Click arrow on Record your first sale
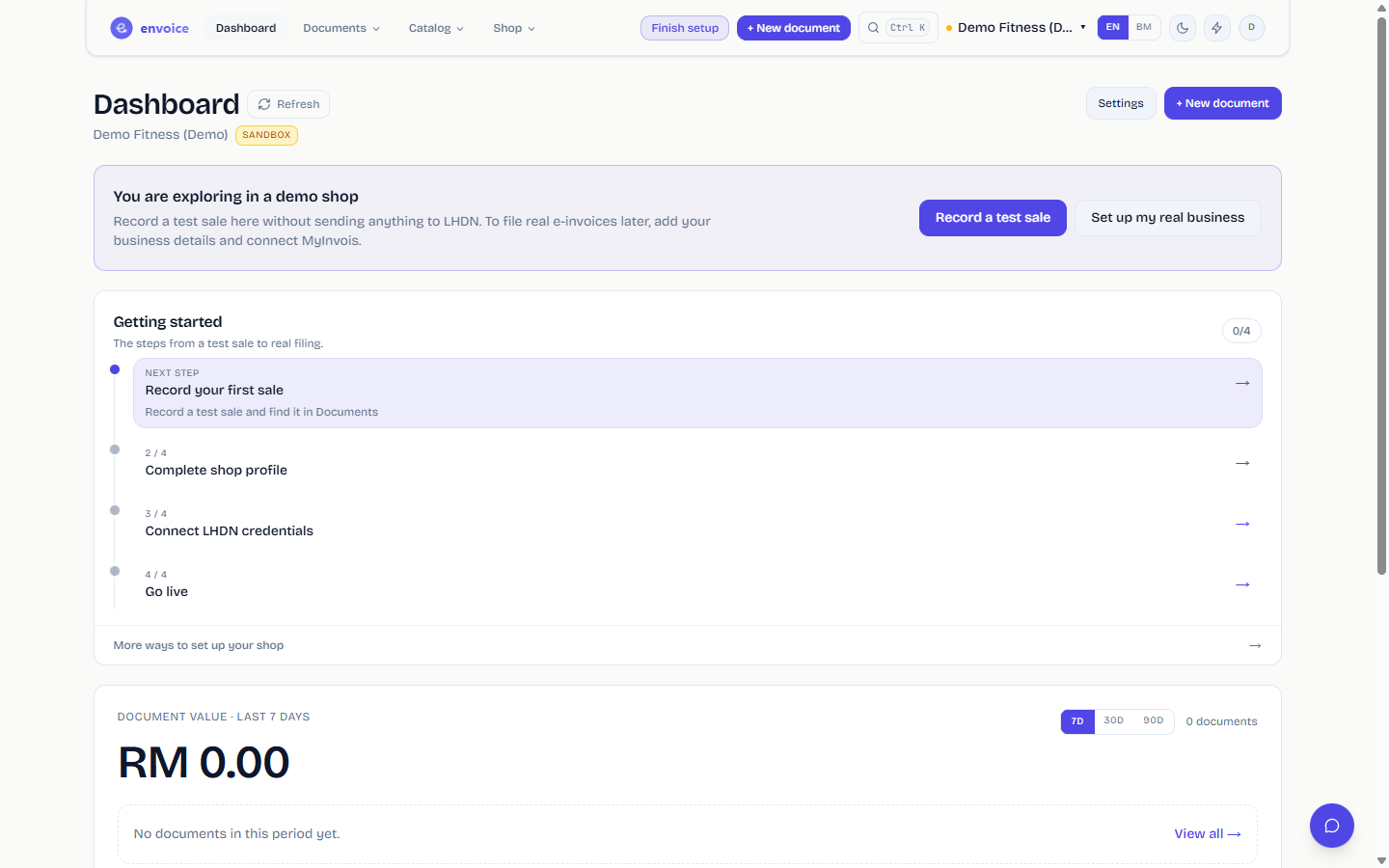The image size is (1389, 868). click(x=1242, y=383)
